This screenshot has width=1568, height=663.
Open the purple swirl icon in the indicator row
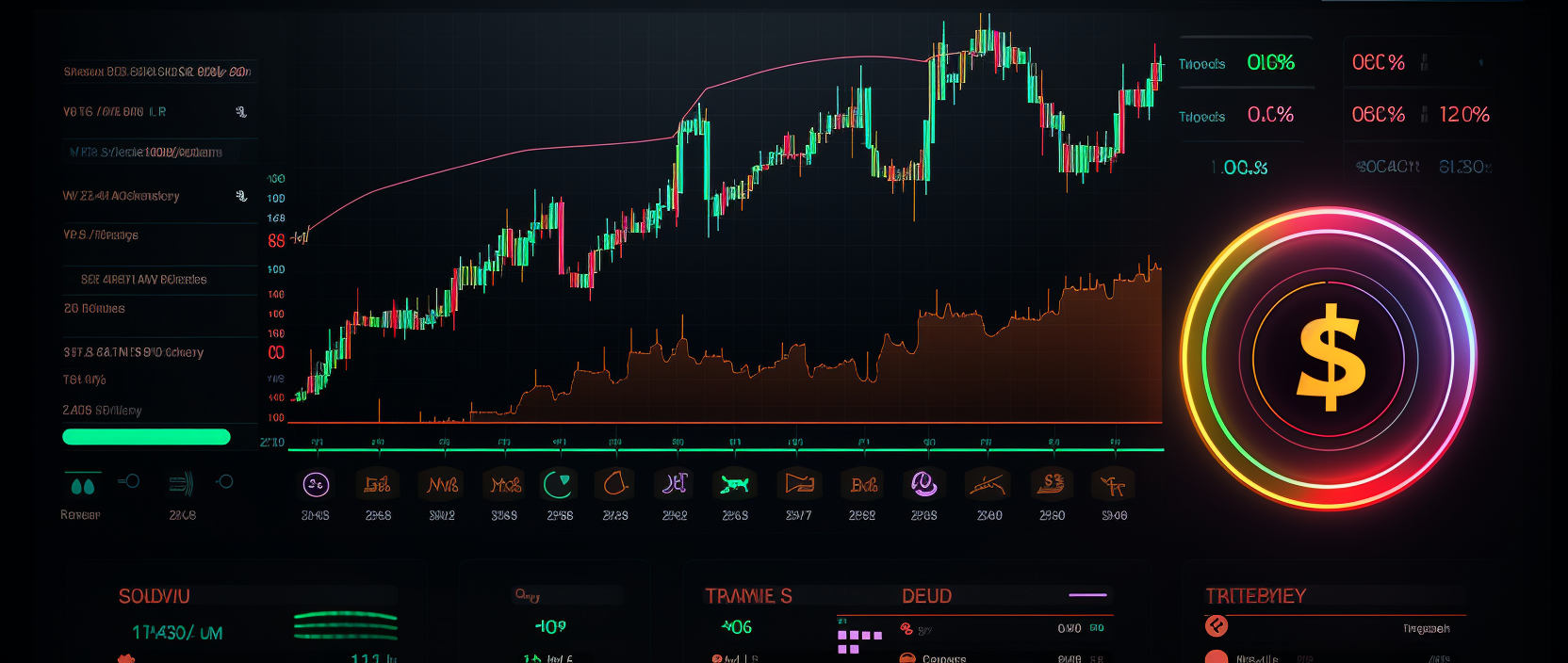point(924,484)
